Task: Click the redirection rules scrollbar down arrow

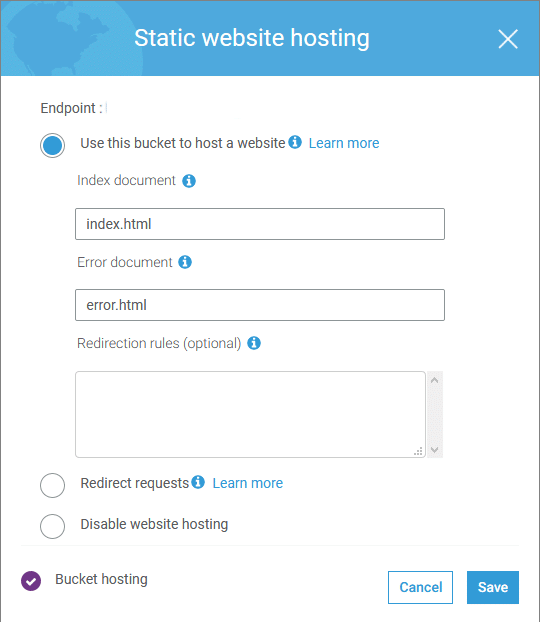Action: point(434,449)
